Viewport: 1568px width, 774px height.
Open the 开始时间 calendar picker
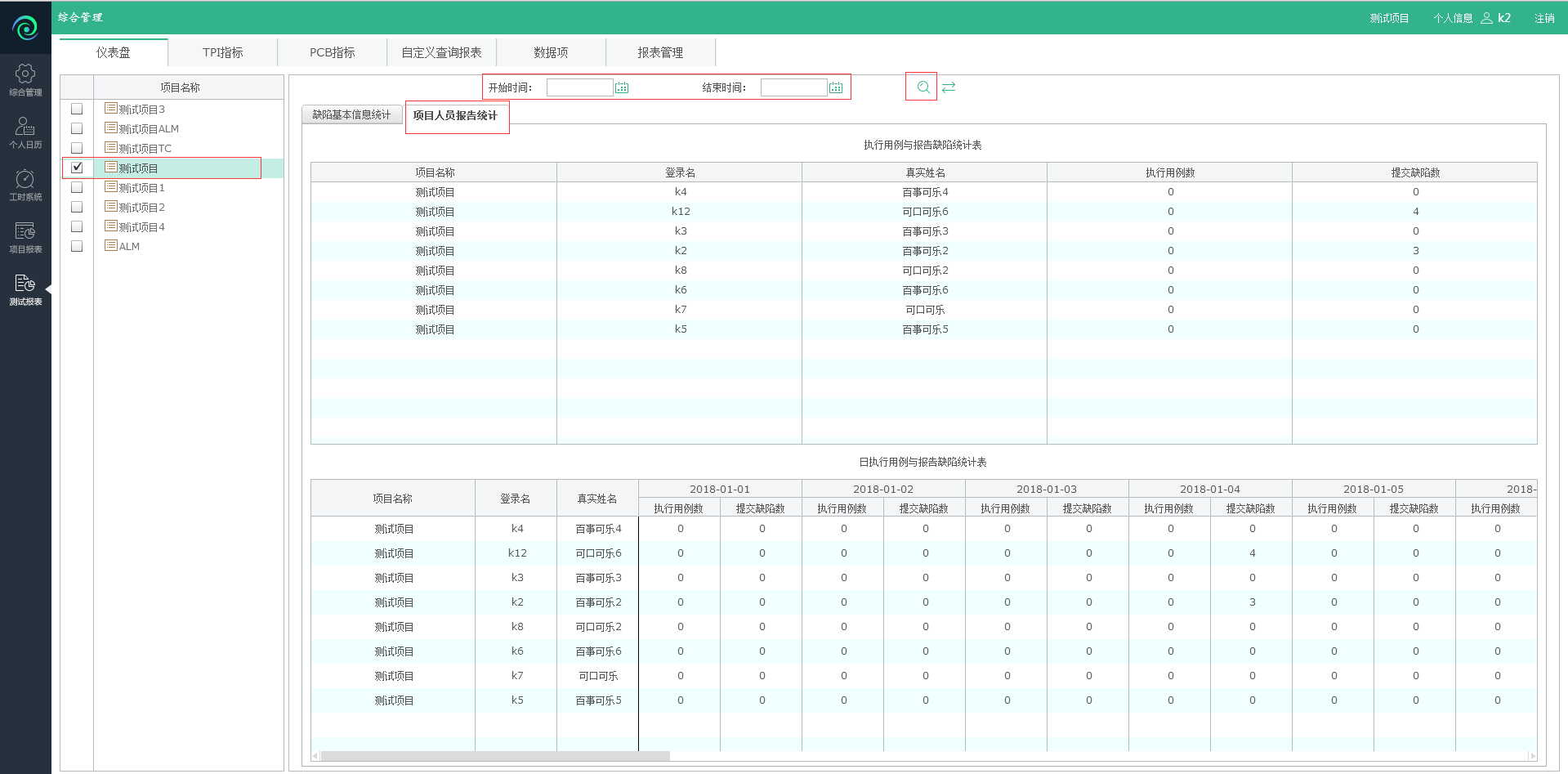(x=622, y=87)
